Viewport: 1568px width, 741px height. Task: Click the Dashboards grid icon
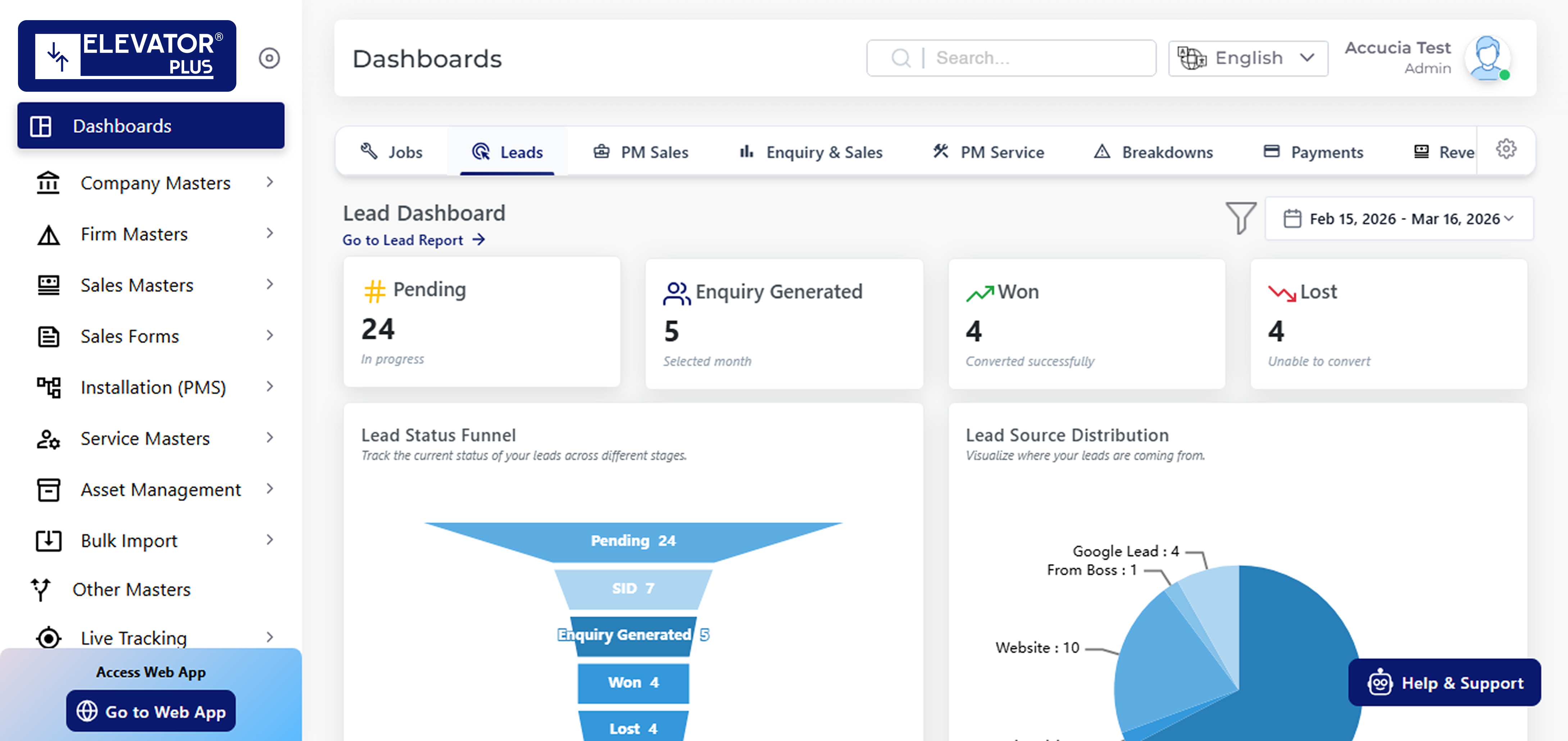[41, 126]
